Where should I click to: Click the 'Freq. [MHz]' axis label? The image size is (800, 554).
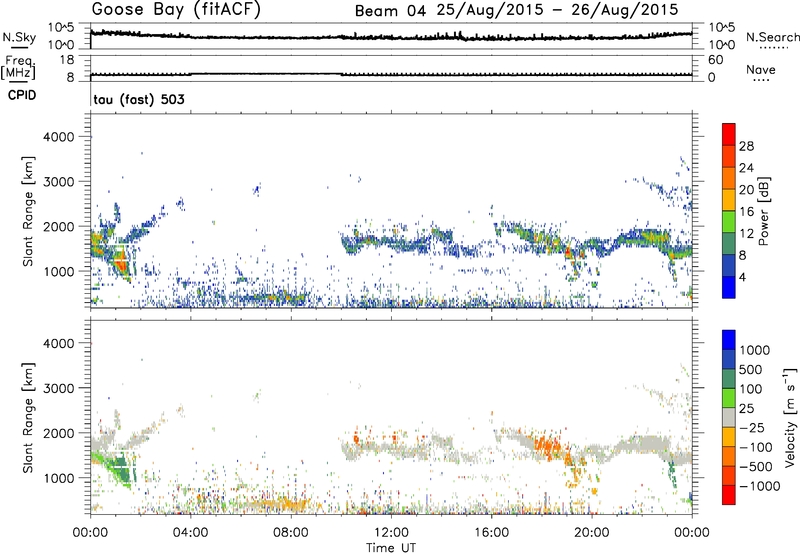[x=18, y=67]
